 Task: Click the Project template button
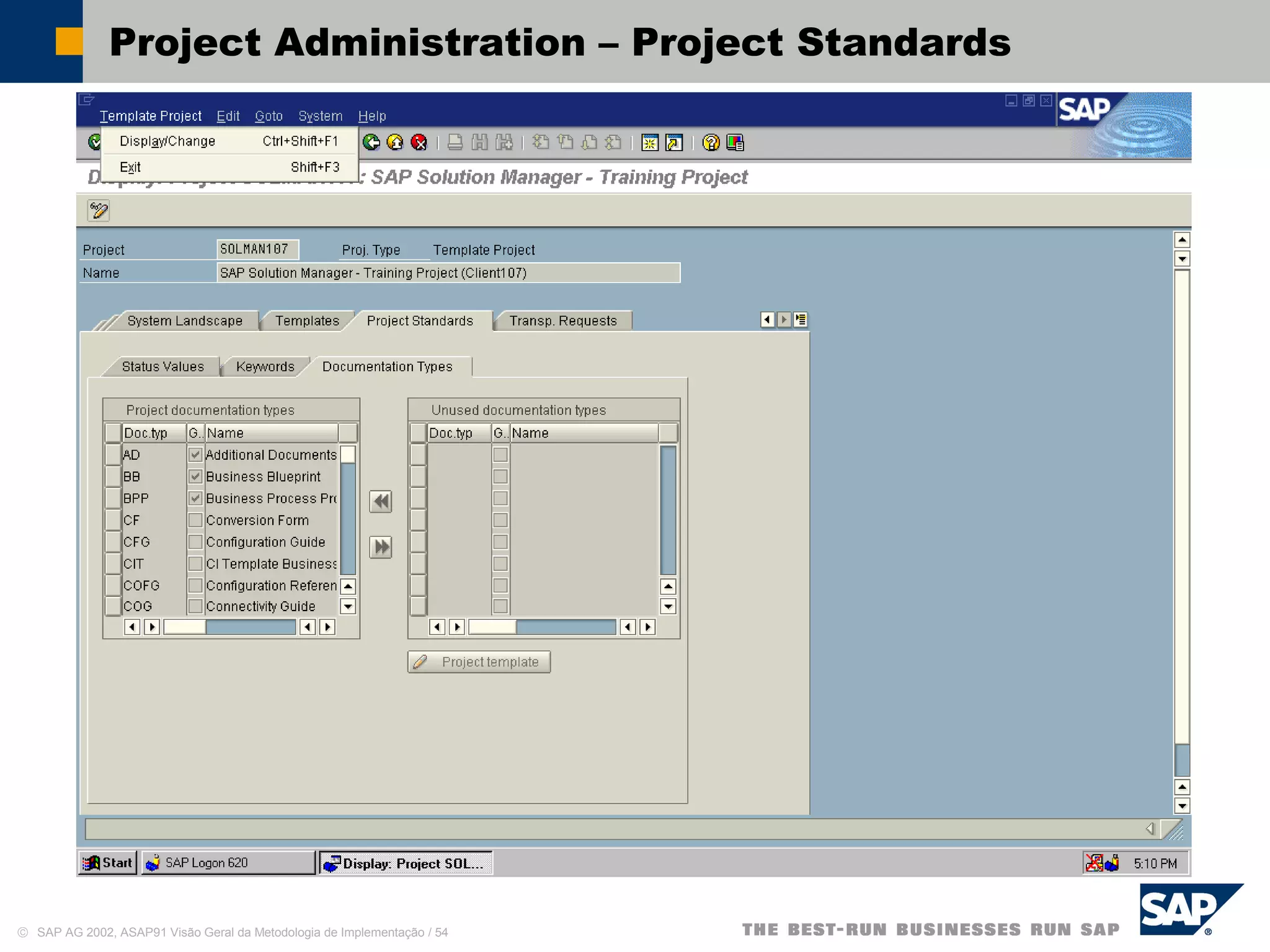click(479, 662)
